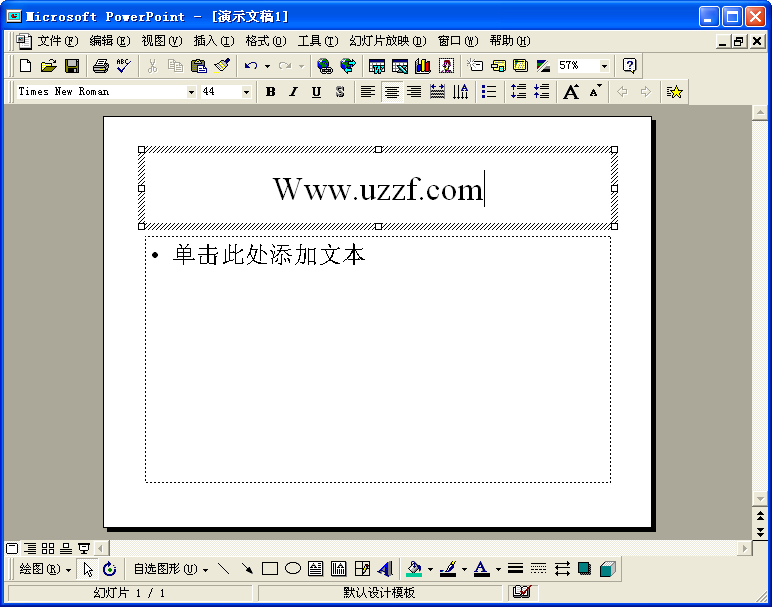Expand the font size 44 dropdown

tap(246, 92)
